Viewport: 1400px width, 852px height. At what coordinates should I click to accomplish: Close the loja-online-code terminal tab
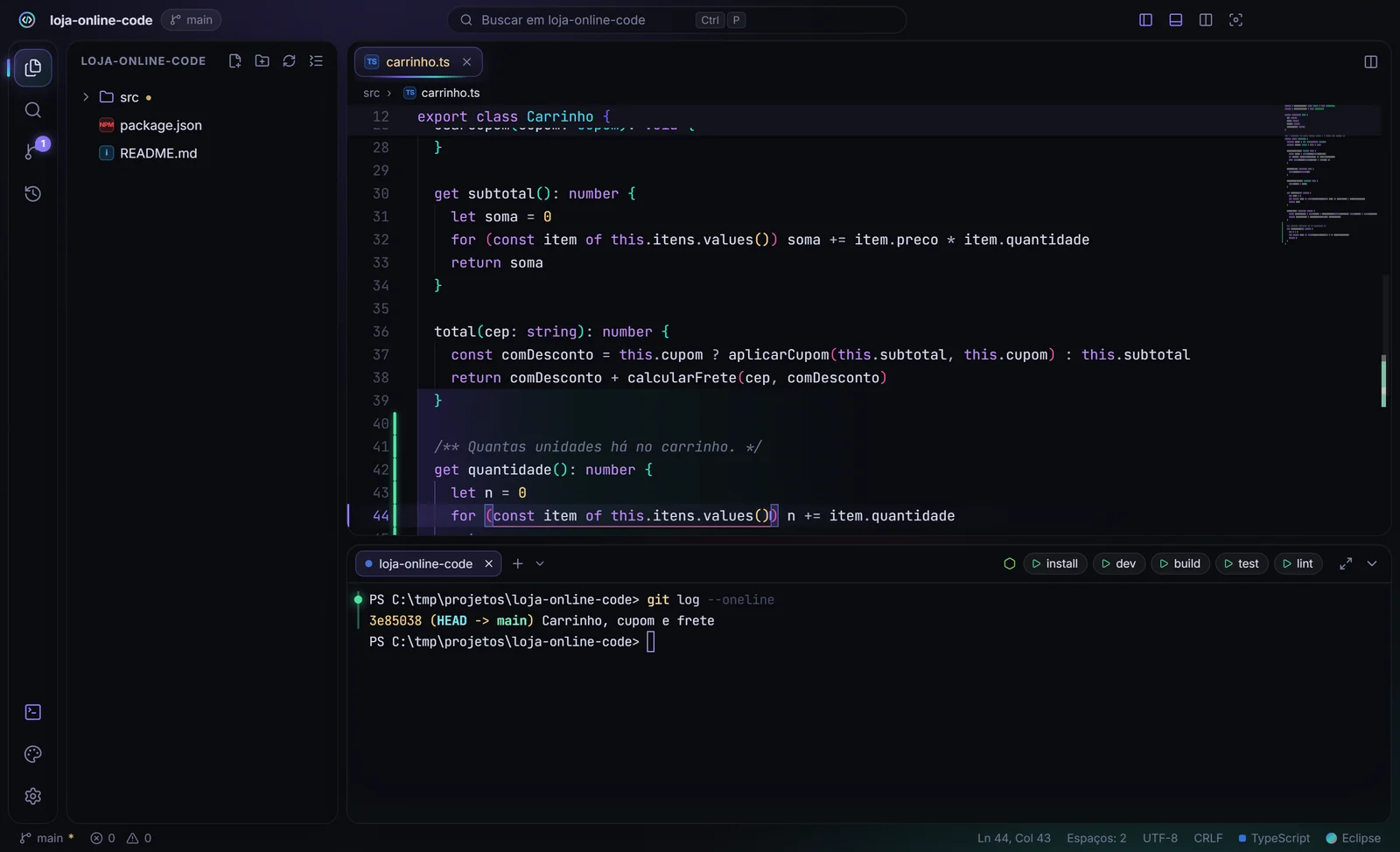(488, 563)
